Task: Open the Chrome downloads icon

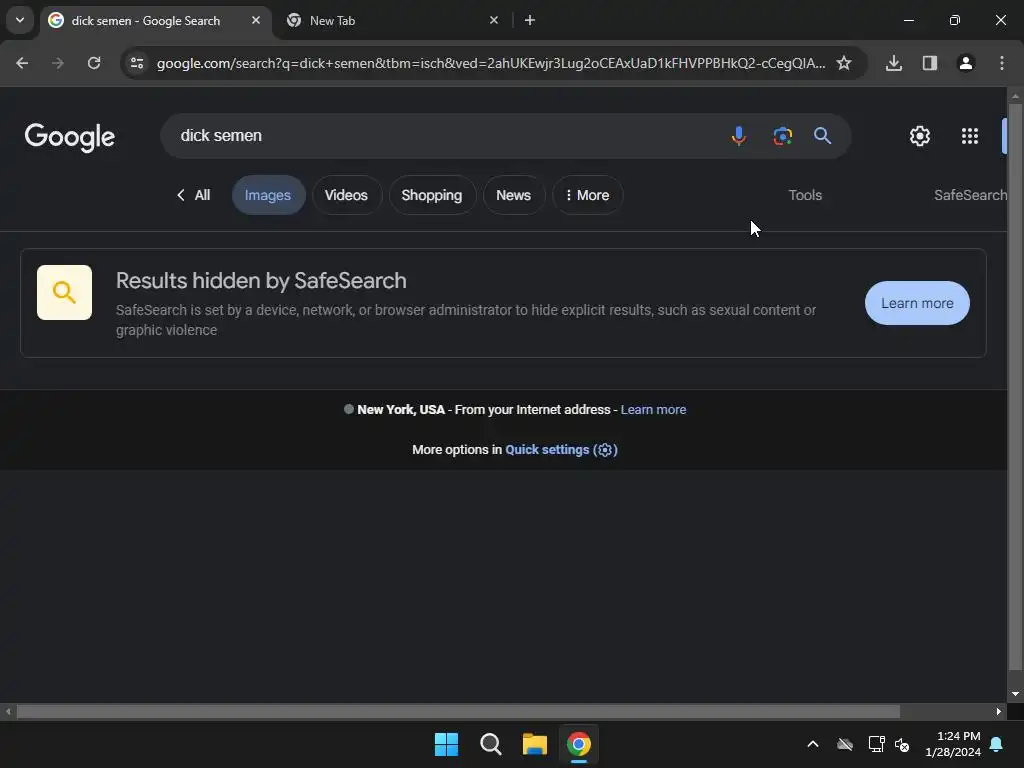Action: (x=894, y=63)
